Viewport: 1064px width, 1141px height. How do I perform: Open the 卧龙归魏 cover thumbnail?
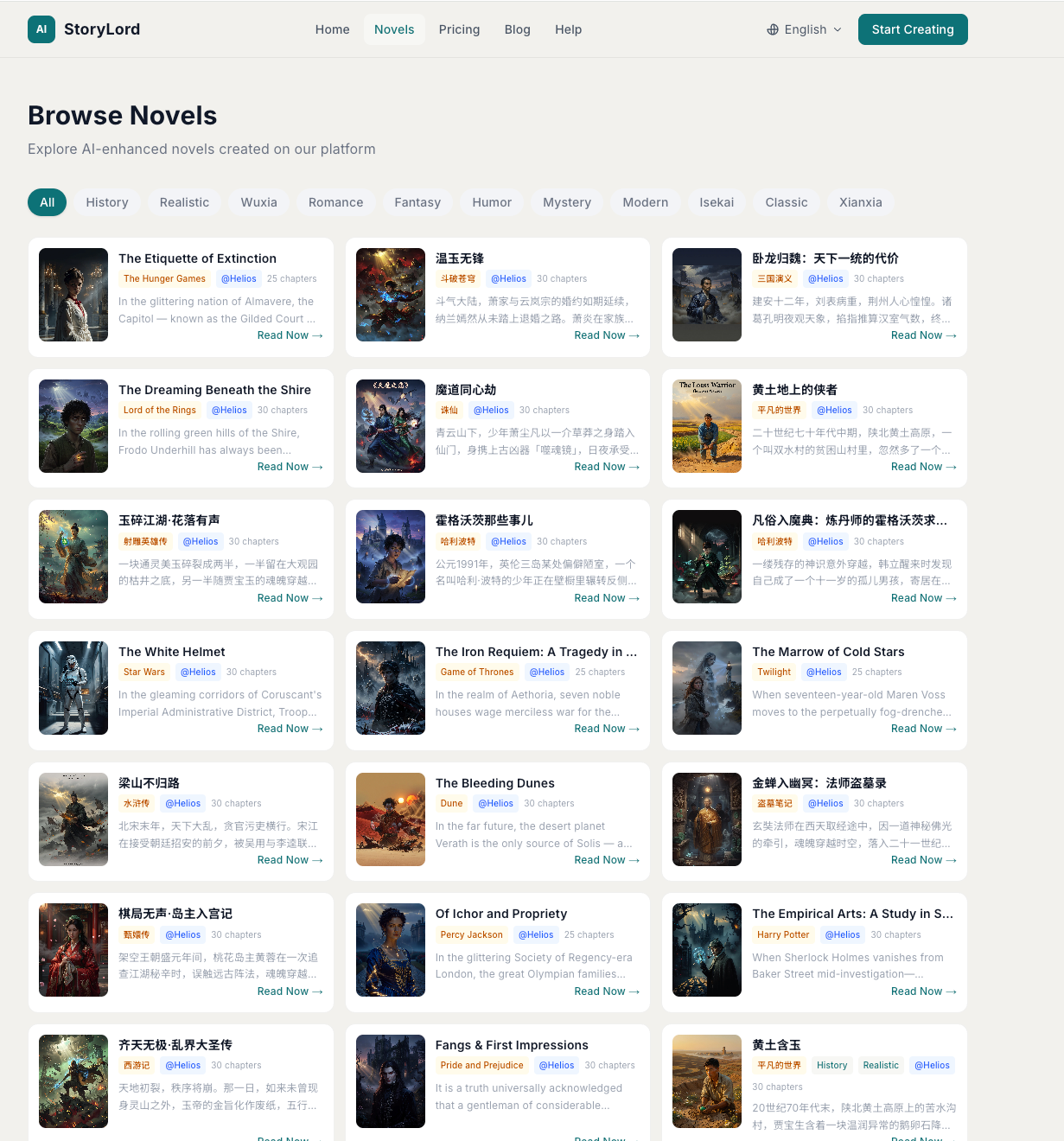click(707, 295)
